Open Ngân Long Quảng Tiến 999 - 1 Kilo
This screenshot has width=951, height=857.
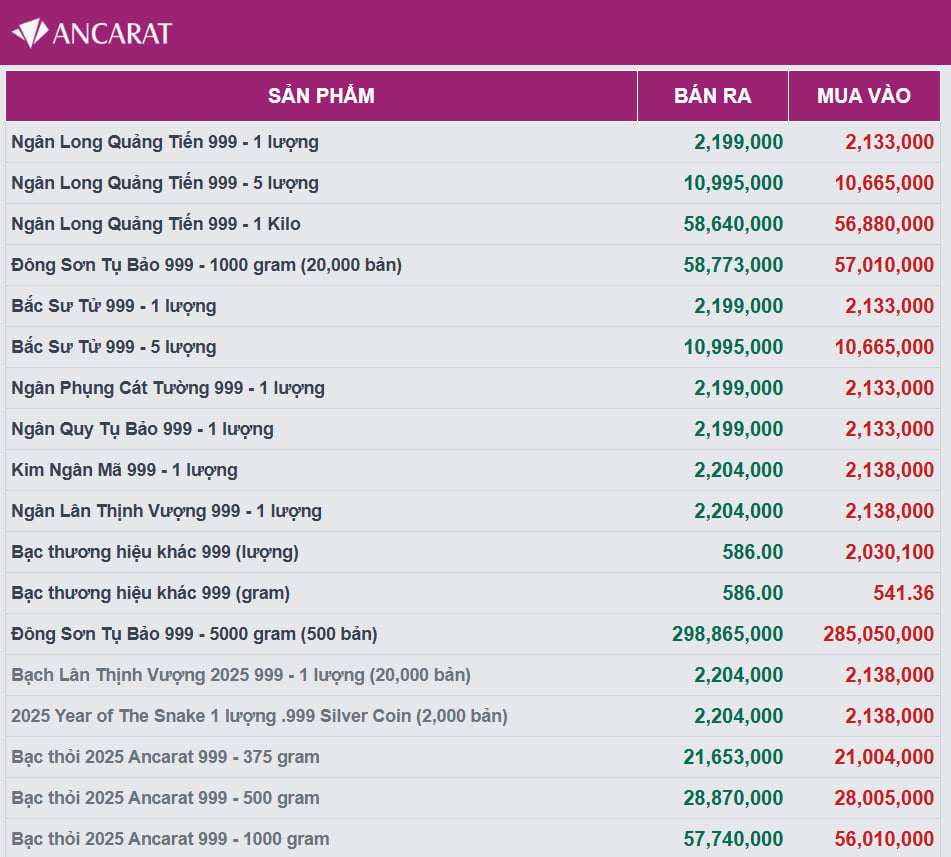[x=156, y=224]
